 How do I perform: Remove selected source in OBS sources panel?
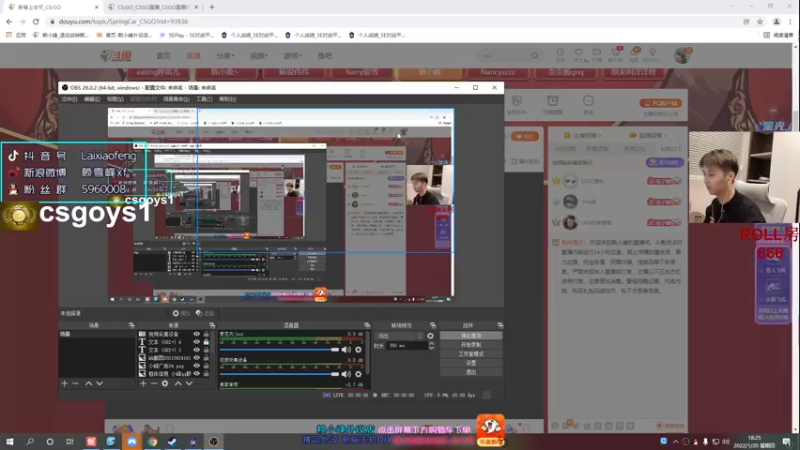tap(154, 383)
